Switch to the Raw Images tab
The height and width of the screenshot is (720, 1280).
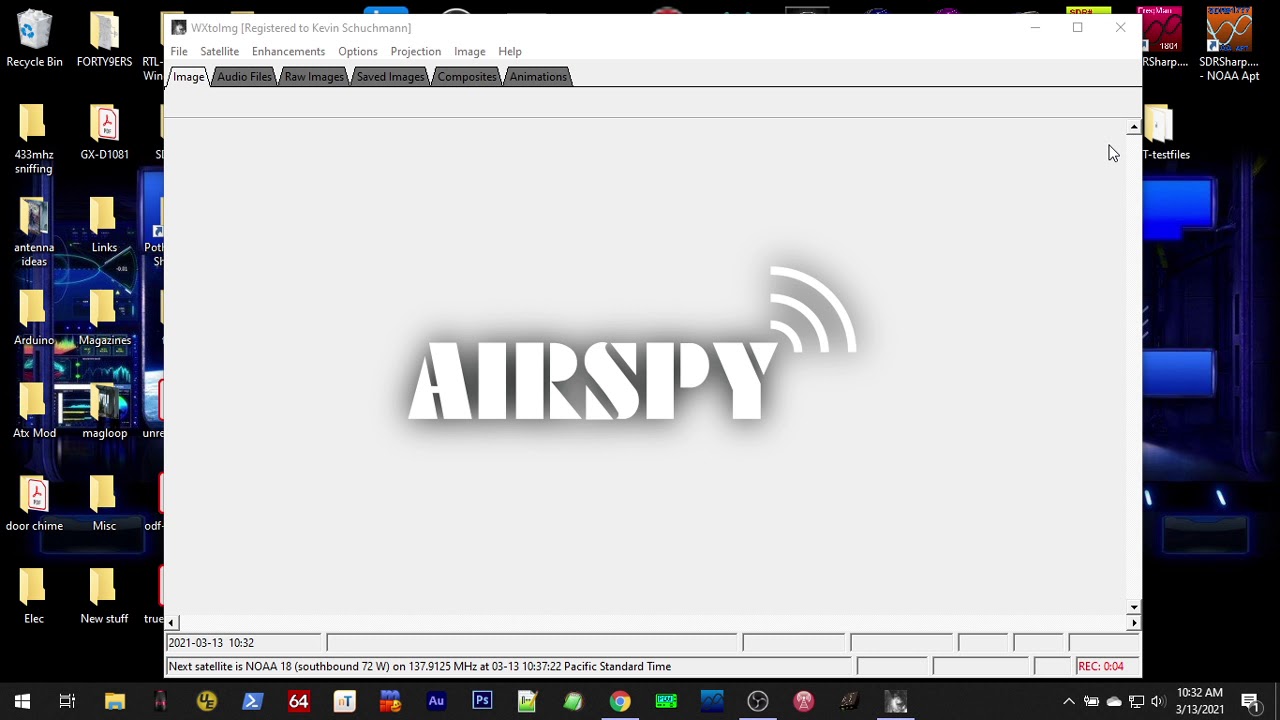pyautogui.click(x=314, y=77)
